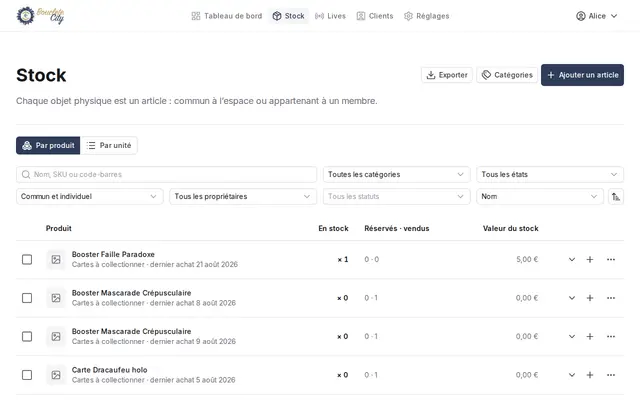Click the 5,00 € stock value
Screen dimensions: 640x400
[527, 260]
